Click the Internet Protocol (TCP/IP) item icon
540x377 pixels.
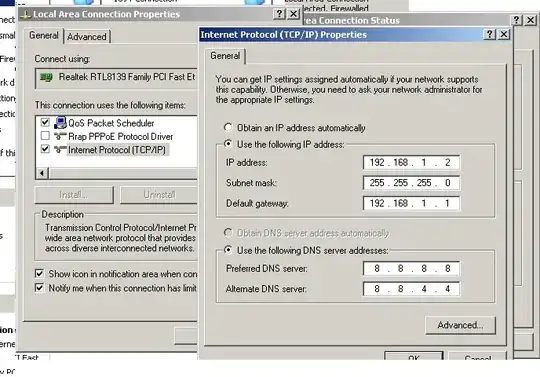[x=60, y=150]
